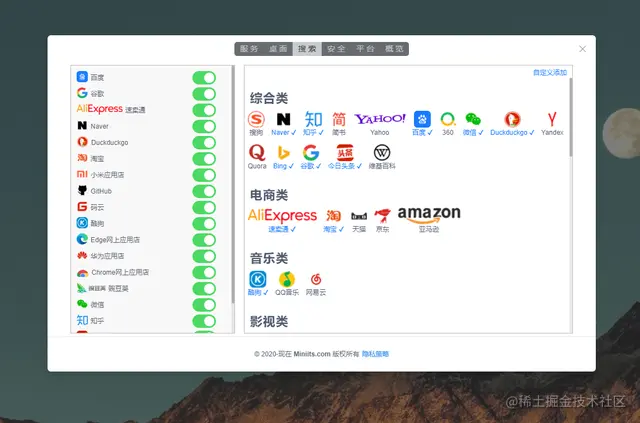Click the 音乐类 heading text

(x=269, y=258)
